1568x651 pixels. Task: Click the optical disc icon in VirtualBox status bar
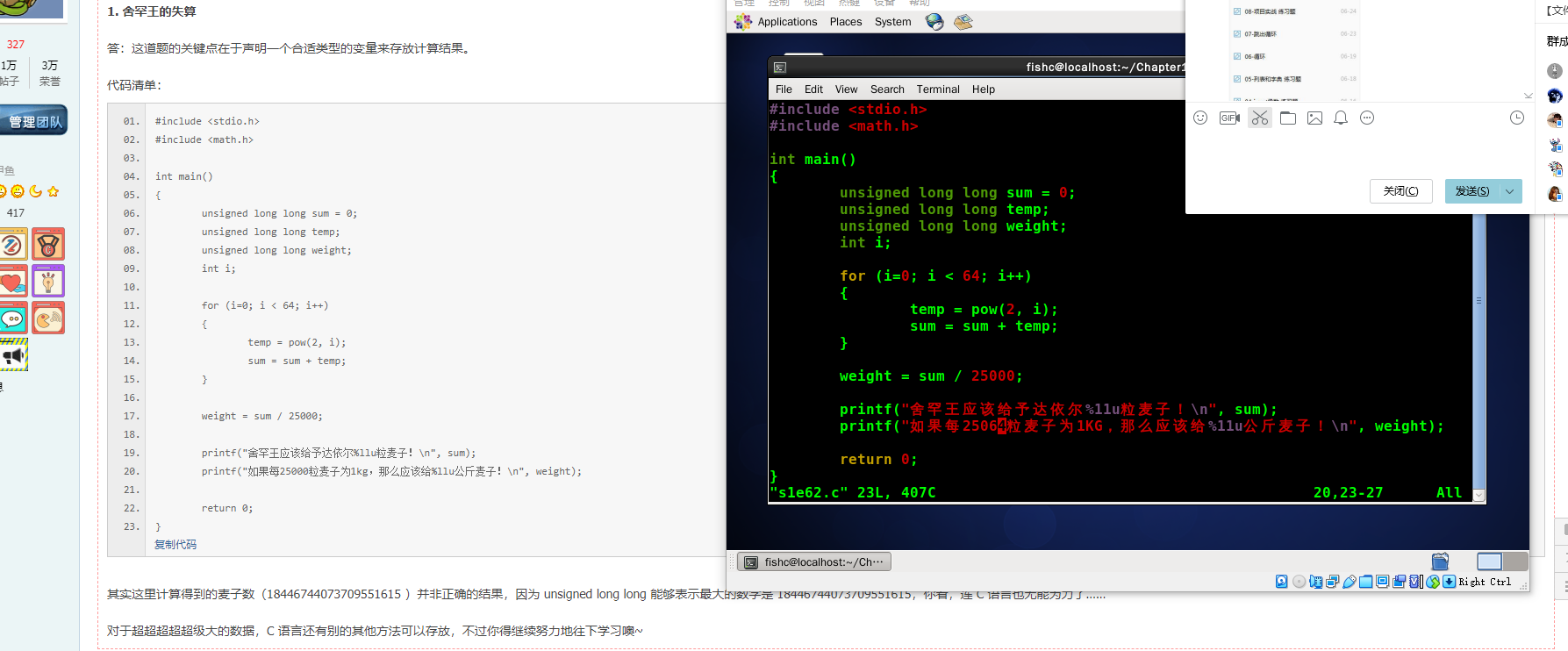click(1299, 582)
